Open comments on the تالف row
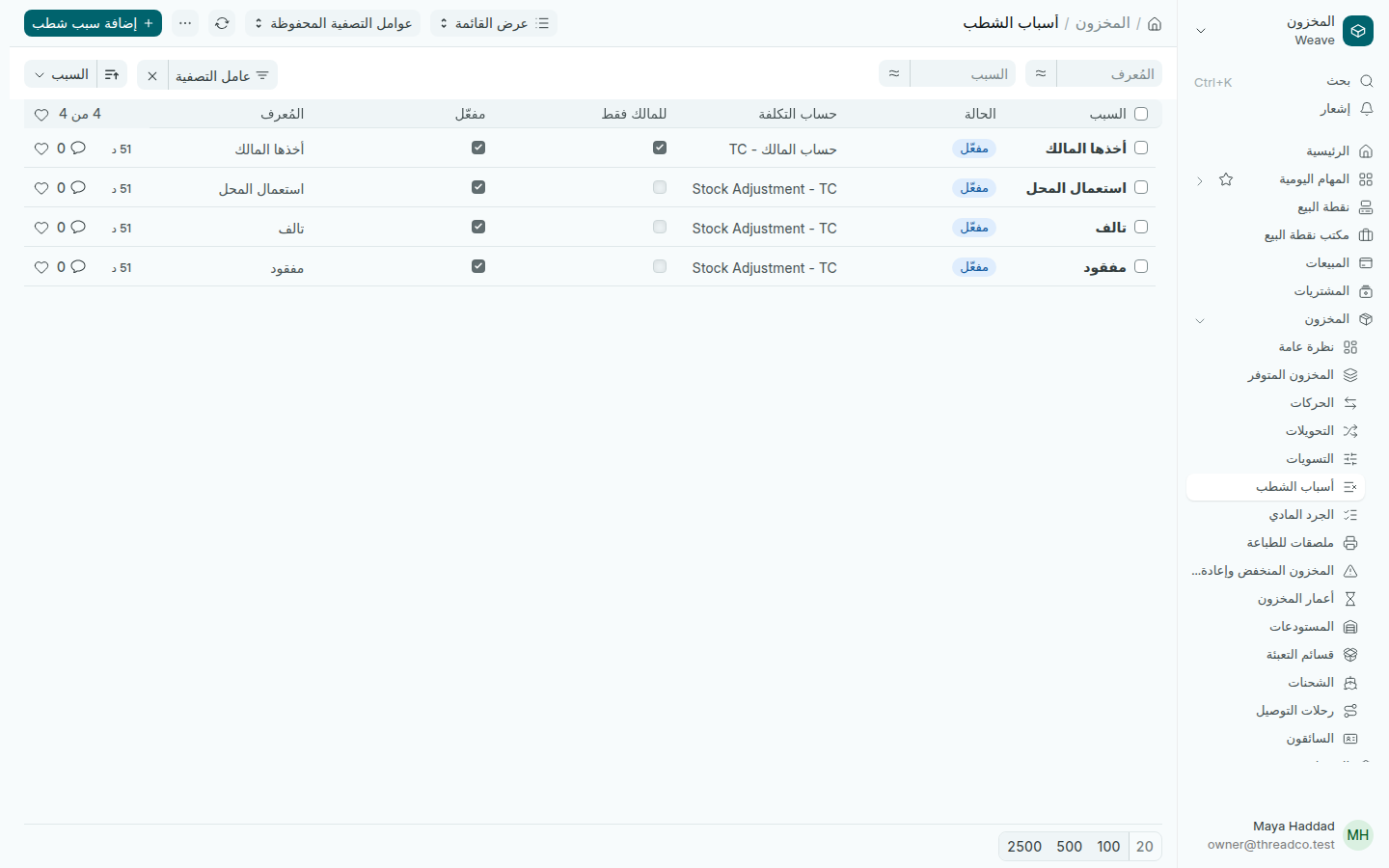 (x=78, y=228)
